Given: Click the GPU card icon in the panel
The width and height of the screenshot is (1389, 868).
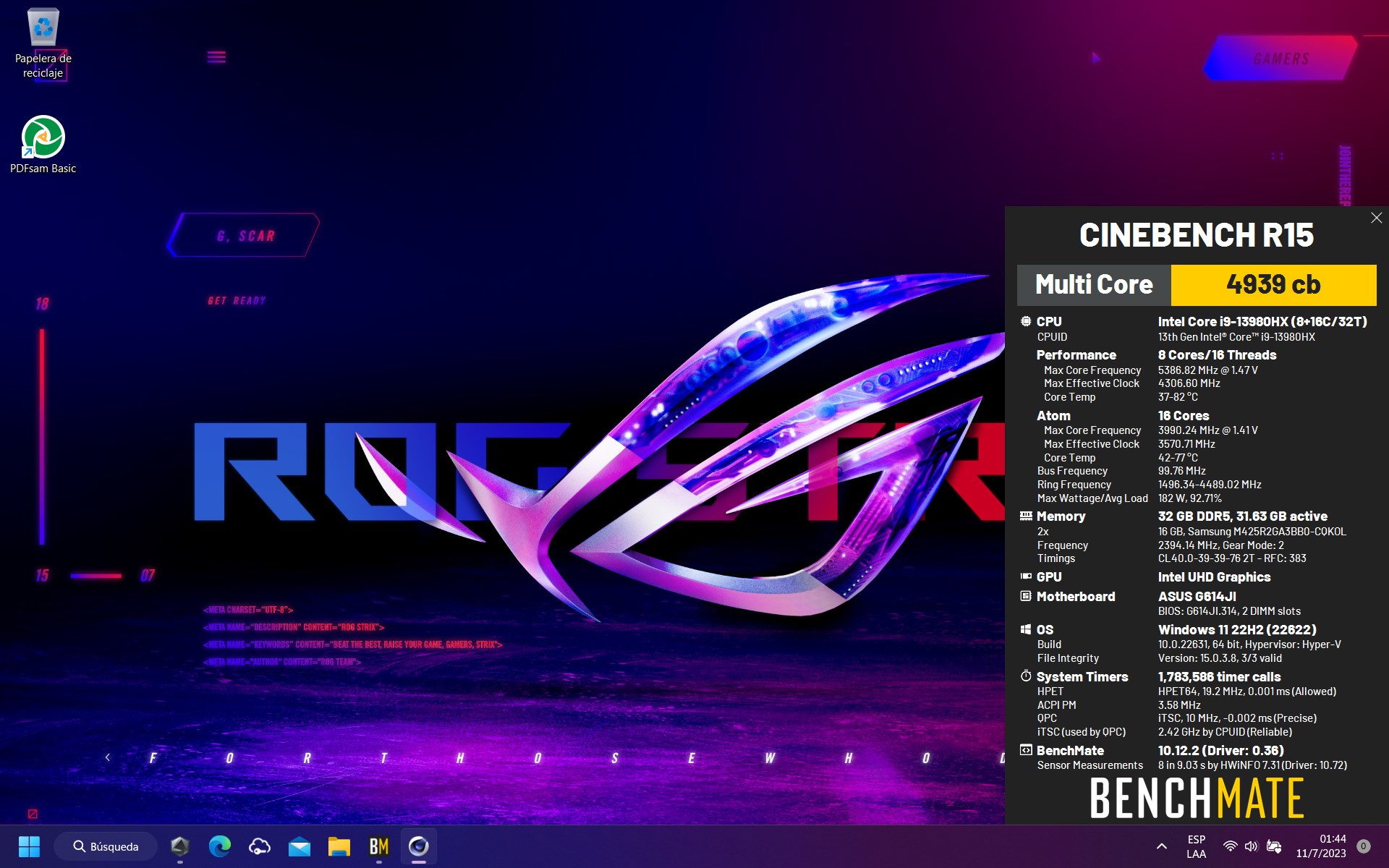Looking at the screenshot, I should 1026,576.
